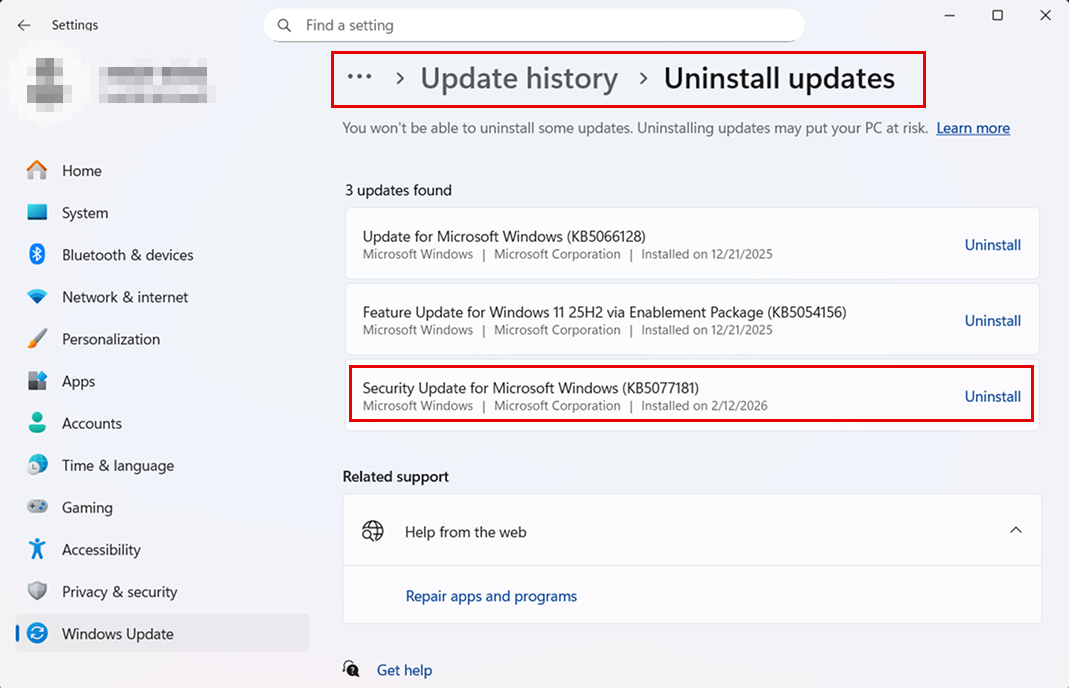The height and width of the screenshot is (688, 1069).
Task: Collapse the Help from the web section
Action: 1015,530
